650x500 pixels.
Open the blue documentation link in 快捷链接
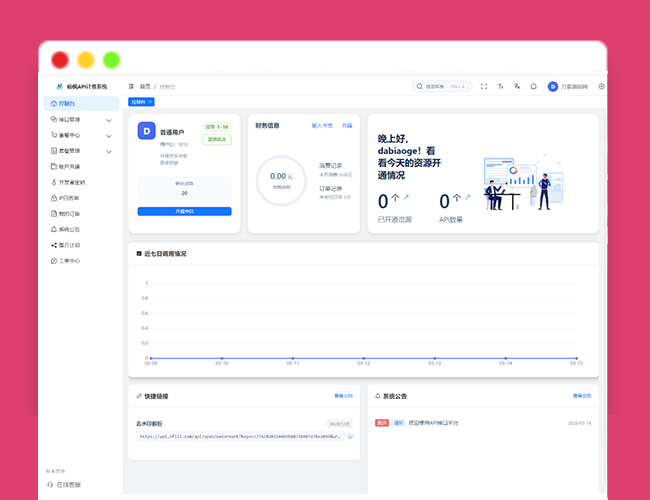[x=344, y=396]
